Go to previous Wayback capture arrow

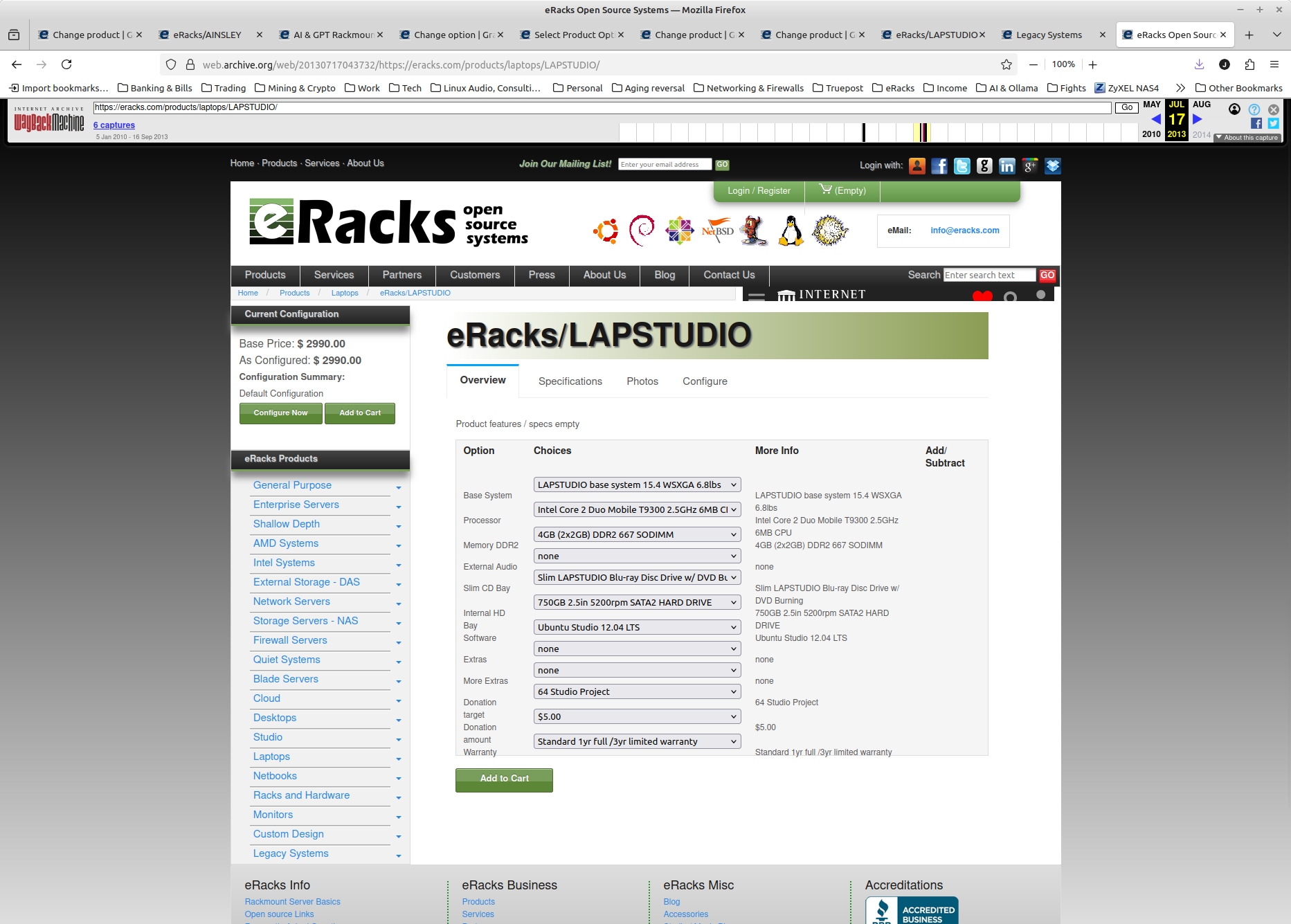pyautogui.click(x=1155, y=119)
